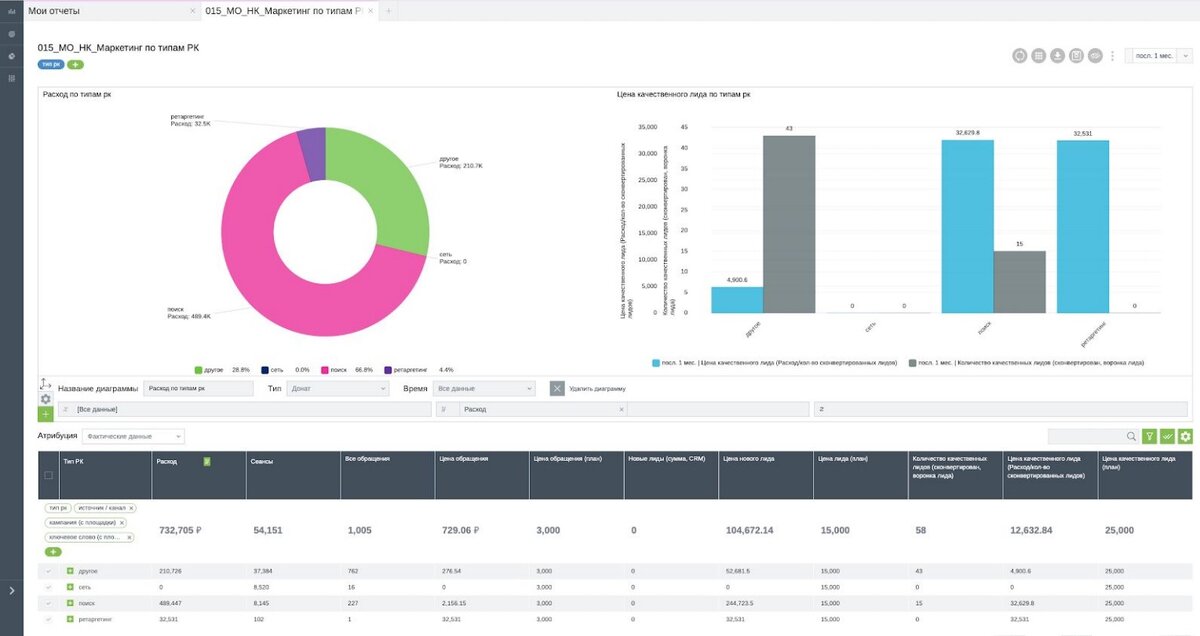Click the green table settings gear icon

[x=1185, y=436]
